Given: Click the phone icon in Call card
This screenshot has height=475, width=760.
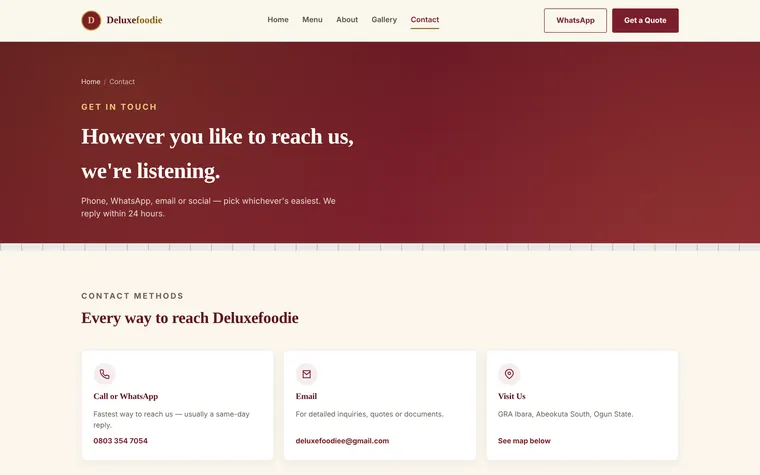Looking at the screenshot, I should (x=105, y=374).
